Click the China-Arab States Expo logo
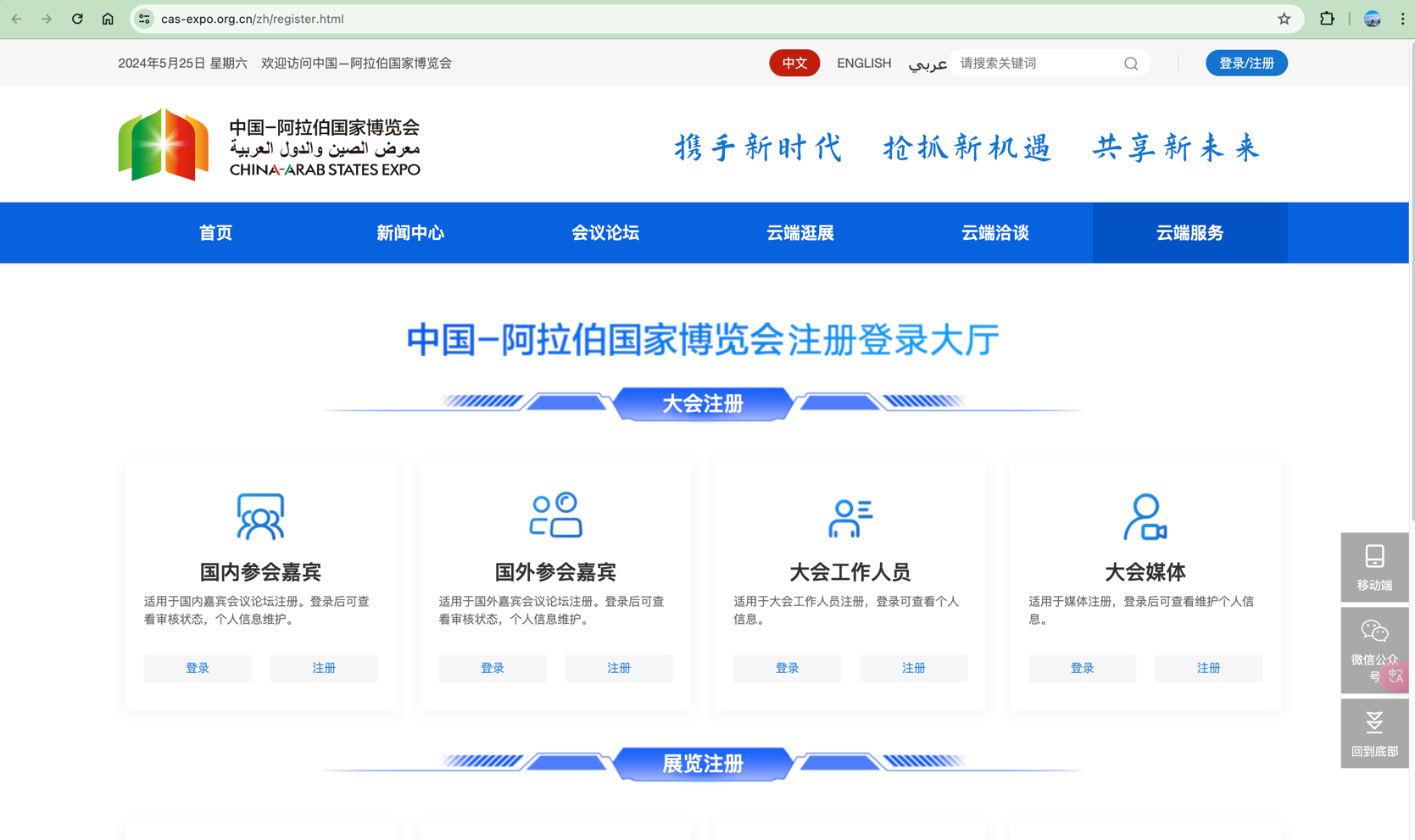This screenshot has width=1415, height=840. [270, 146]
